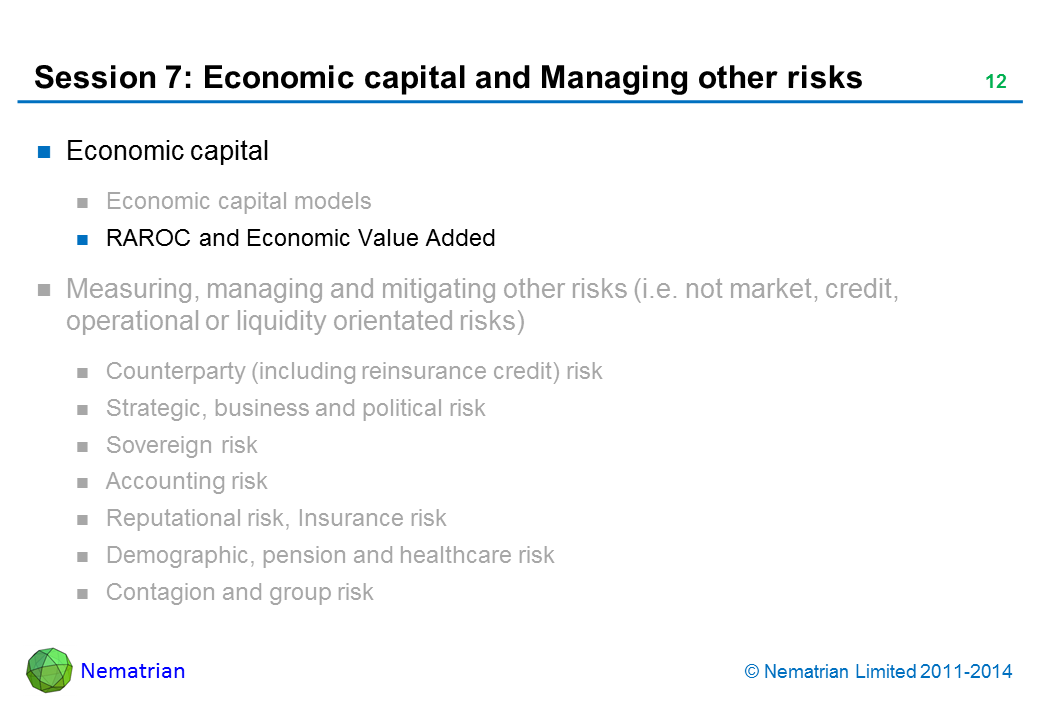Click the gray bullet beside Sovereign risk

84,446
